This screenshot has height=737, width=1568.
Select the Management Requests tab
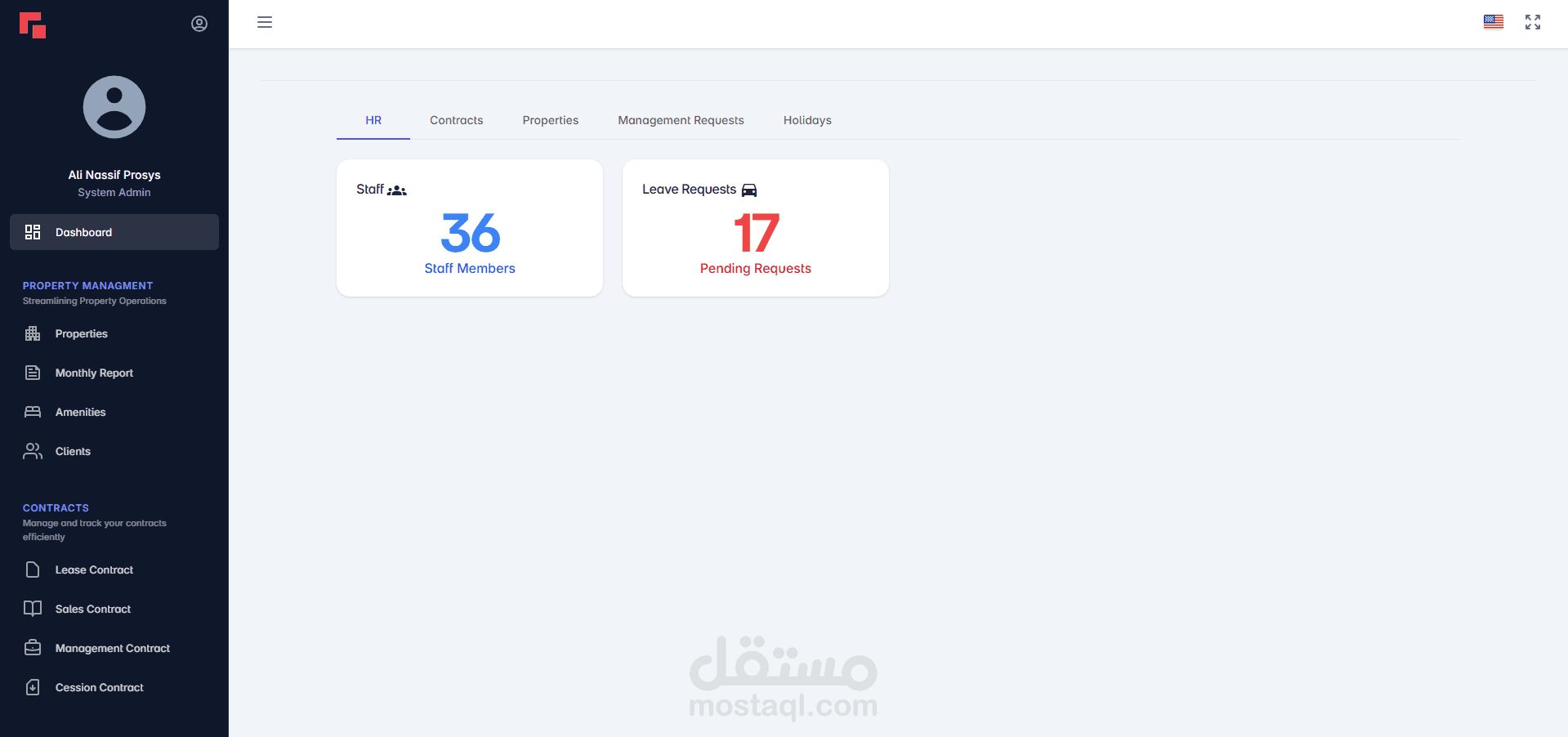pyautogui.click(x=681, y=120)
